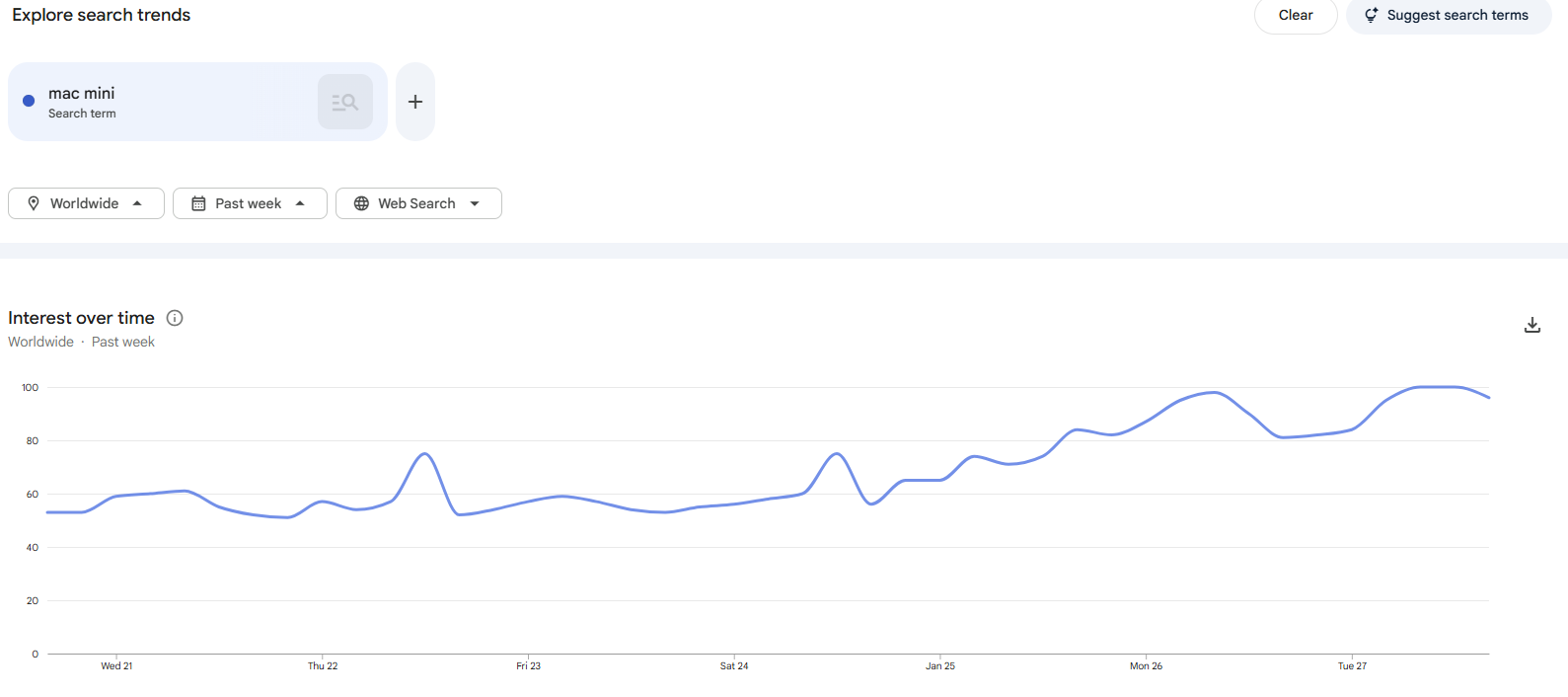Click the Jan 25 axis label
Viewport: 1568px width, 697px height.
[940, 666]
